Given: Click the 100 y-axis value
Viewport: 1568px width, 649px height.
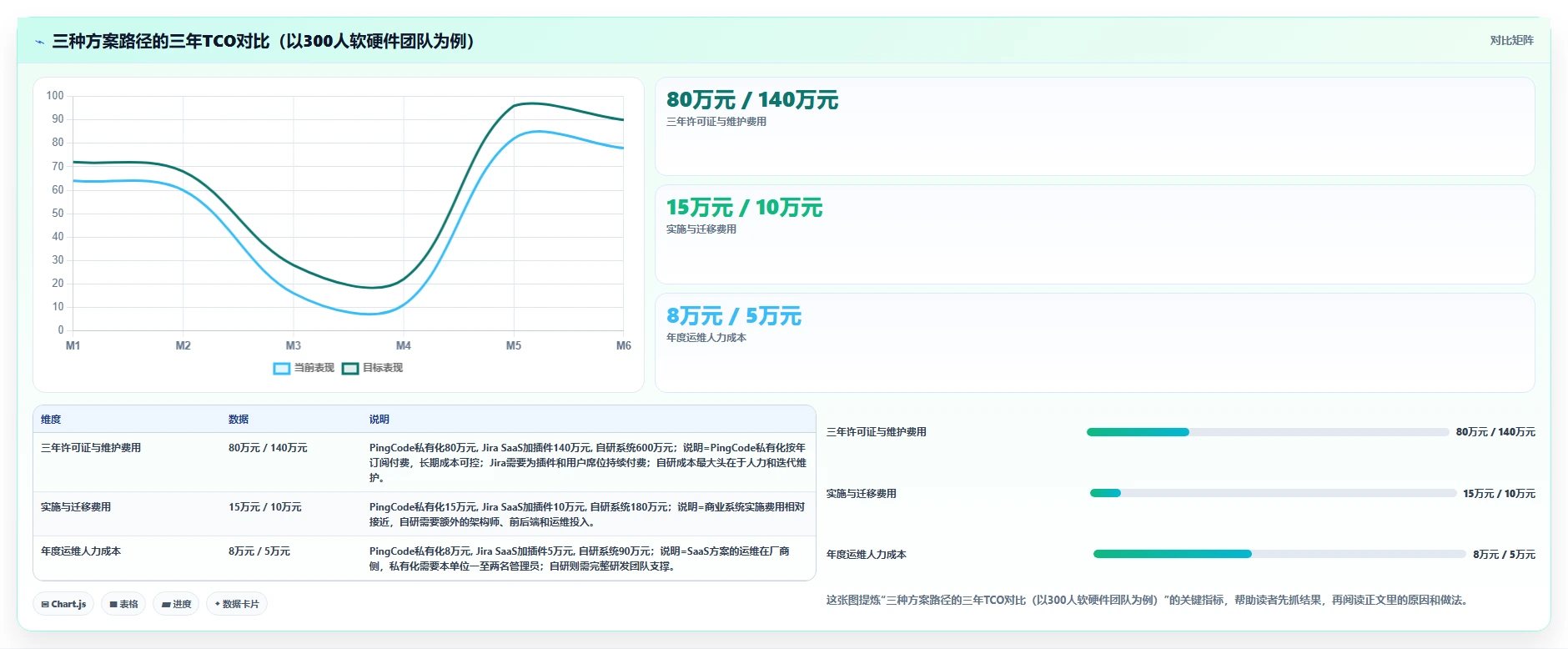Looking at the screenshot, I should [x=55, y=96].
